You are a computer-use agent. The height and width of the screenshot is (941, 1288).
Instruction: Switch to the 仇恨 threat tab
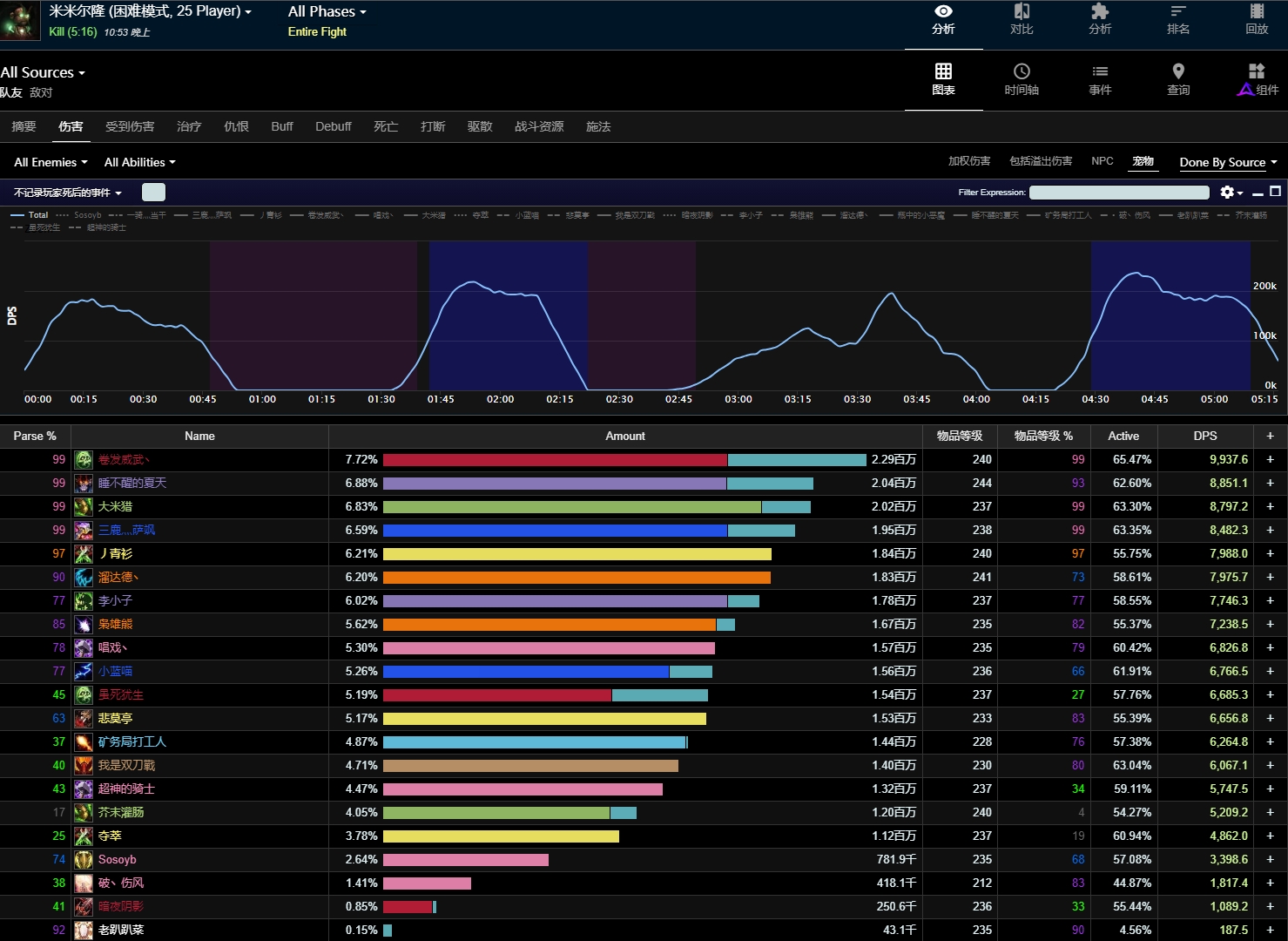[x=236, y=126]
